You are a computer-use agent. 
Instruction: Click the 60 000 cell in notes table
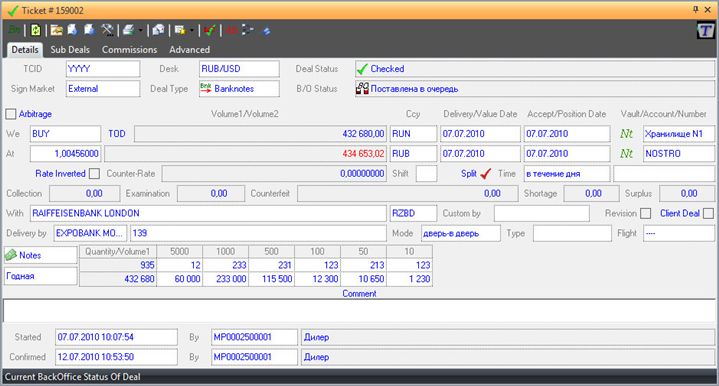tap(180, 279)
